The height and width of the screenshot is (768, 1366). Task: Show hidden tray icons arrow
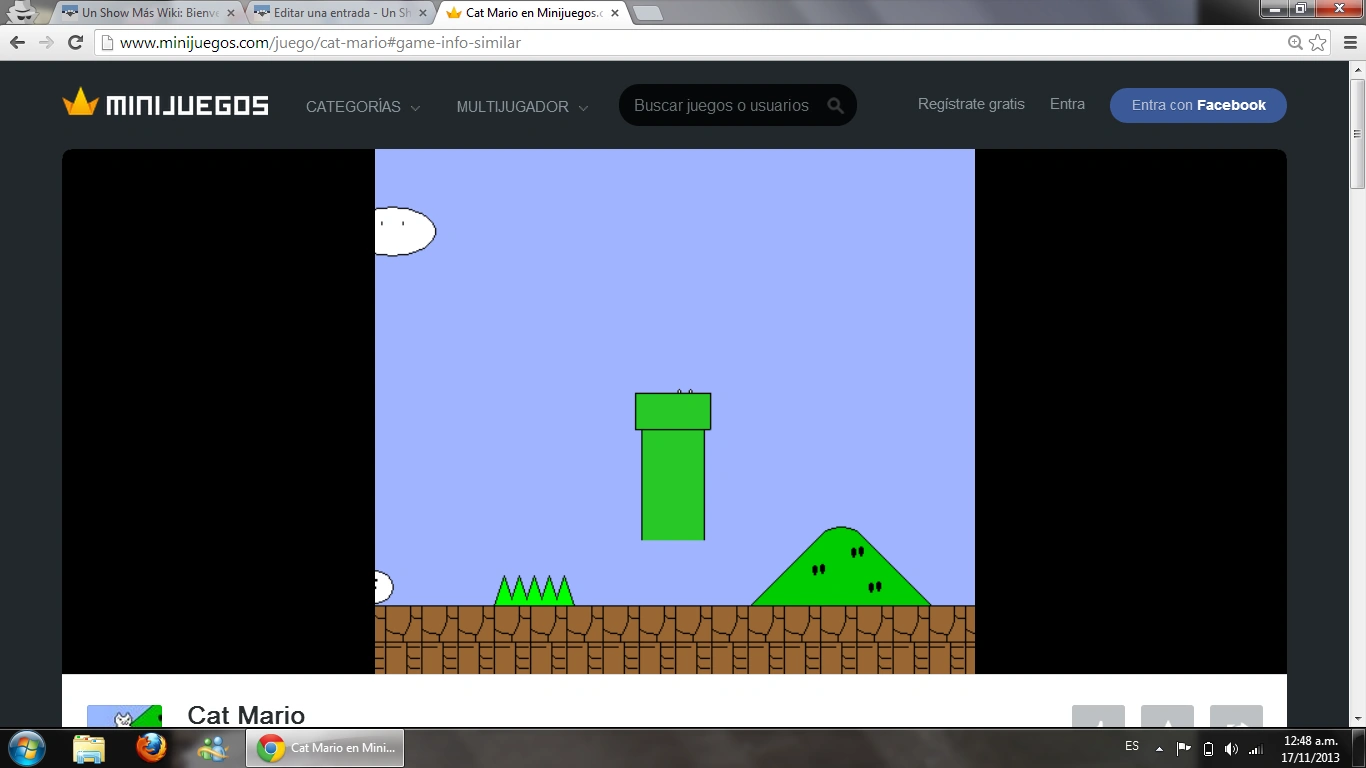[x=1159, y=748]
